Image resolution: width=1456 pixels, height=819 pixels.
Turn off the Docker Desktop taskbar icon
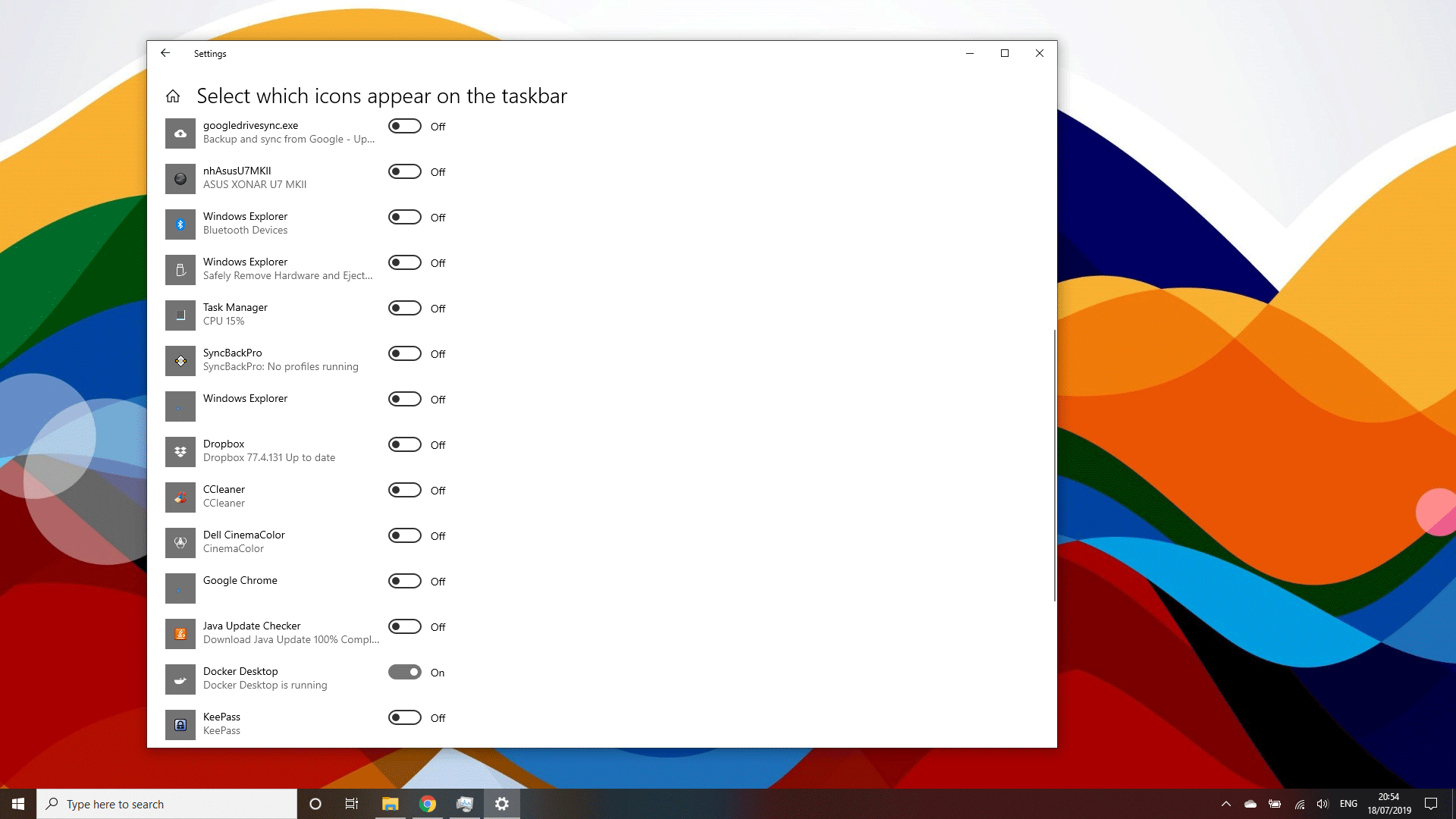(x=404, y=672)
